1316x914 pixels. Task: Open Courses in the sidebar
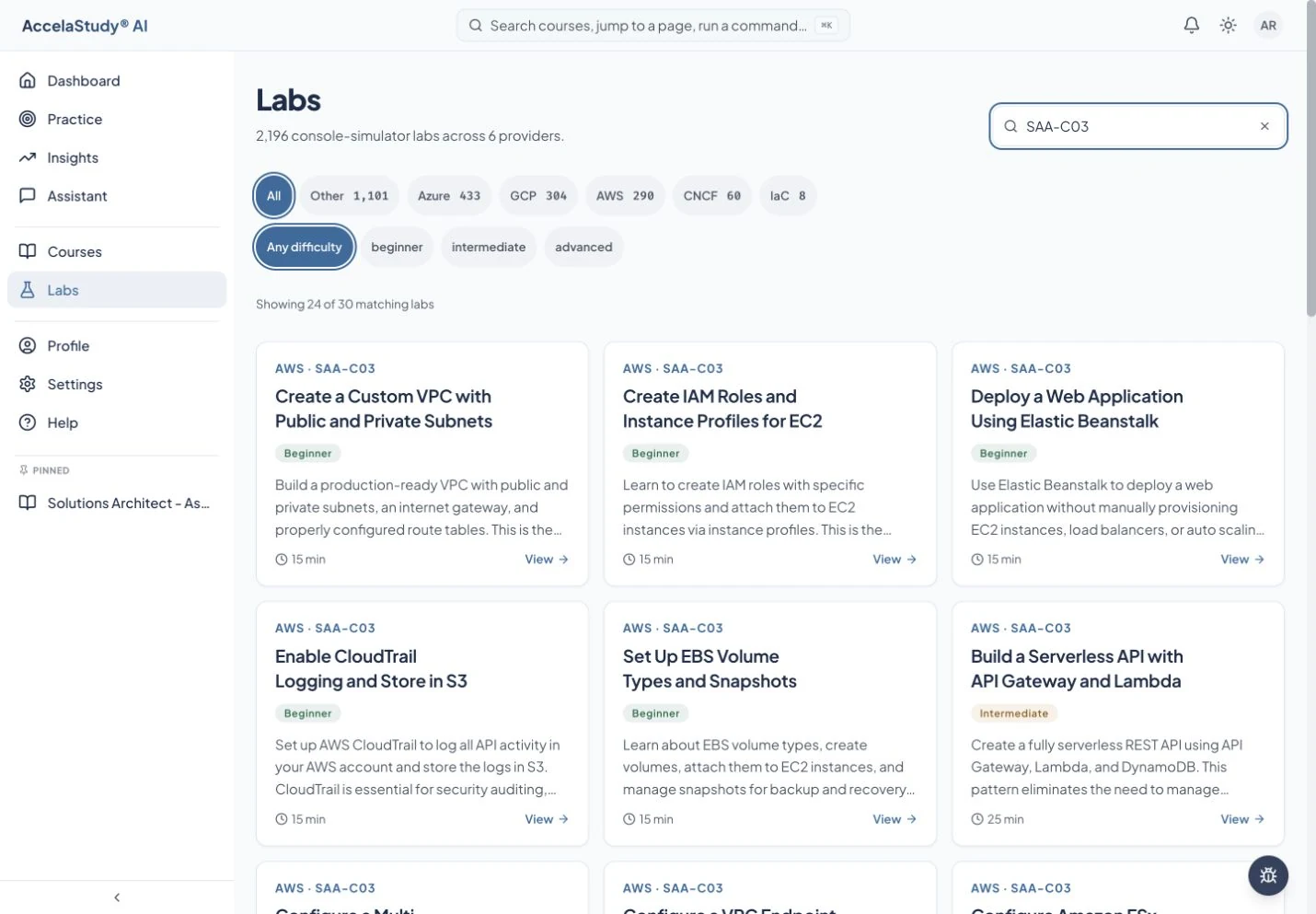pos(117,252)
